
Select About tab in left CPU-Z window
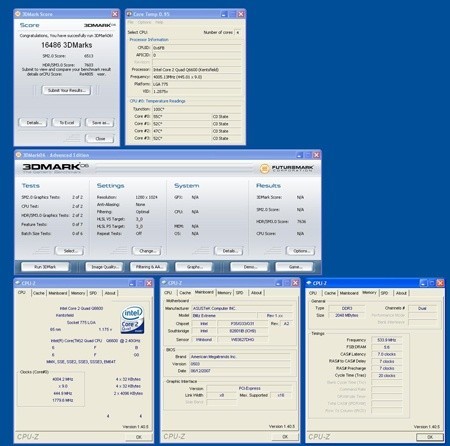pyautogui.click(x=110, y=293)
